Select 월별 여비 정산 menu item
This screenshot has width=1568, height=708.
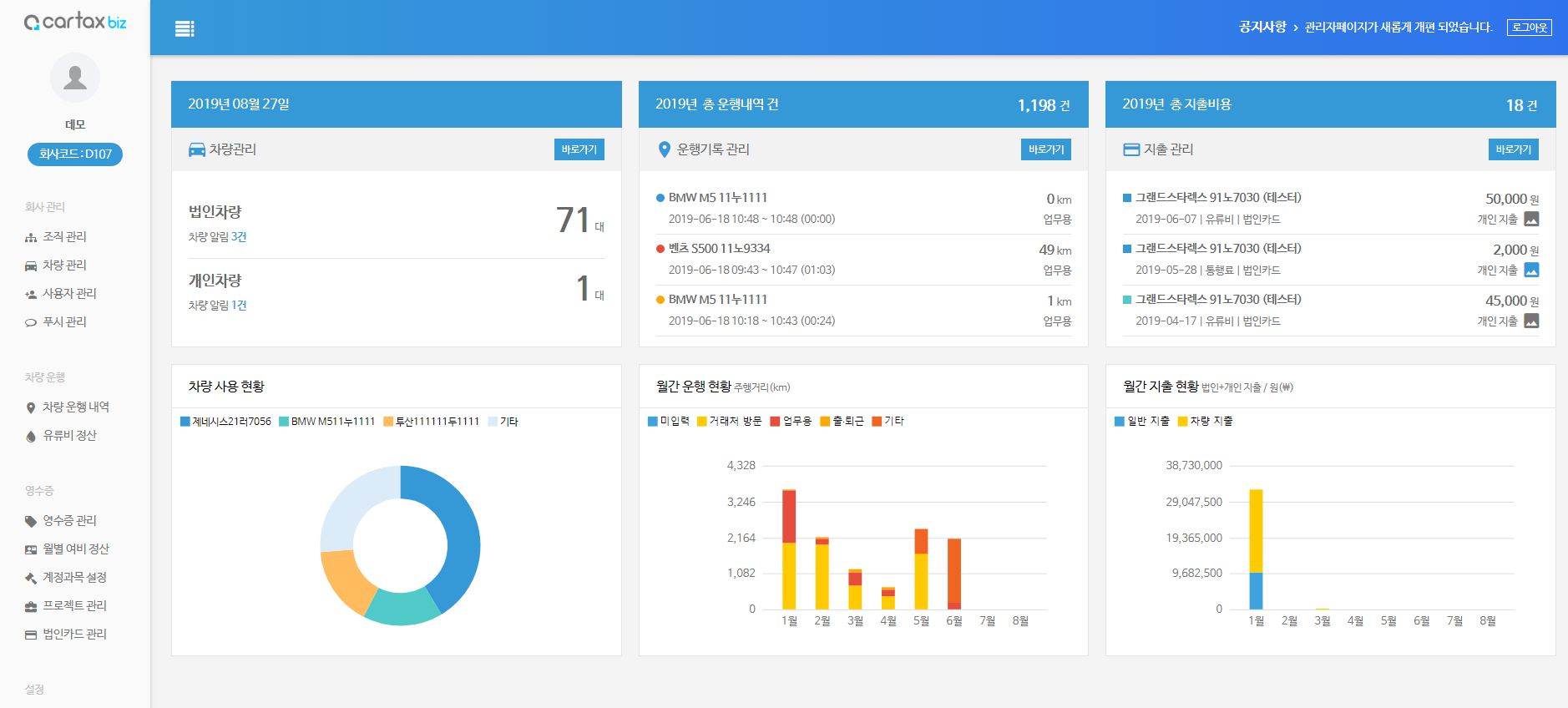coord(76,549)
